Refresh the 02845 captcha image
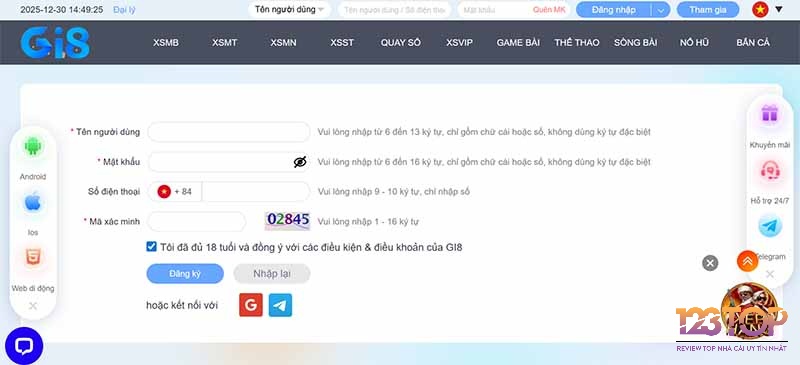Screen dimensions: 800x365 coord(287,221)
